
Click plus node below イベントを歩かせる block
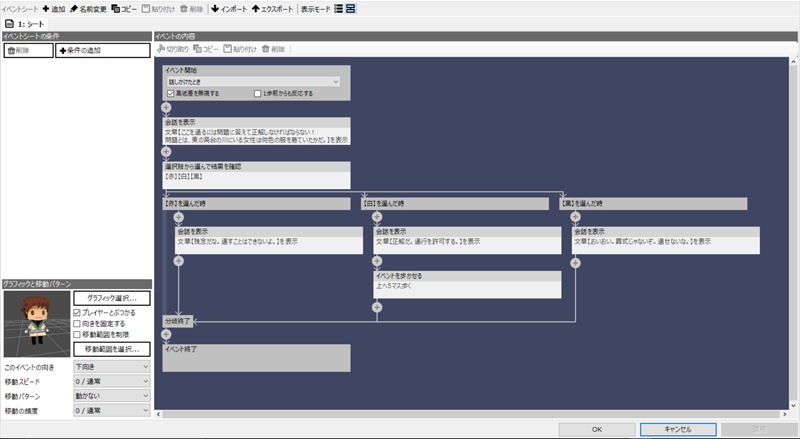(377, 306)
